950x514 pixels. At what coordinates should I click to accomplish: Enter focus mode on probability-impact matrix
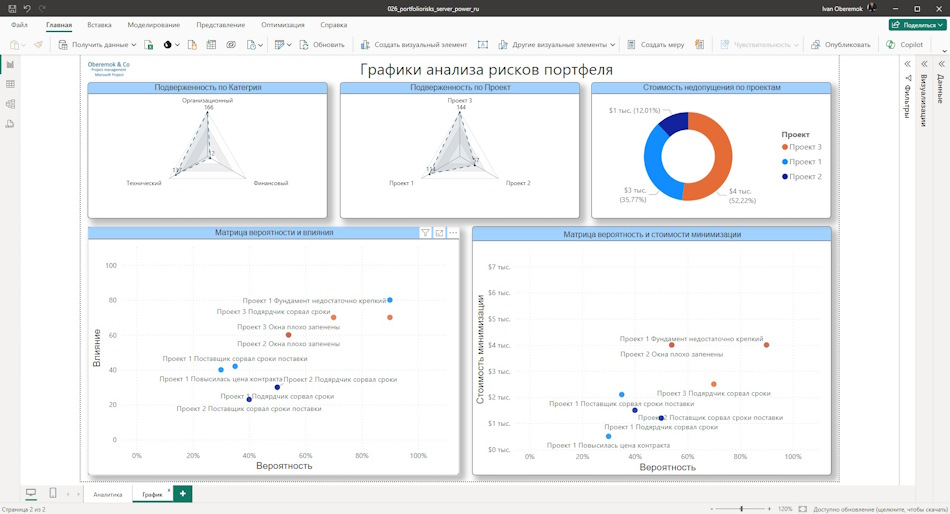pos(439,233)
